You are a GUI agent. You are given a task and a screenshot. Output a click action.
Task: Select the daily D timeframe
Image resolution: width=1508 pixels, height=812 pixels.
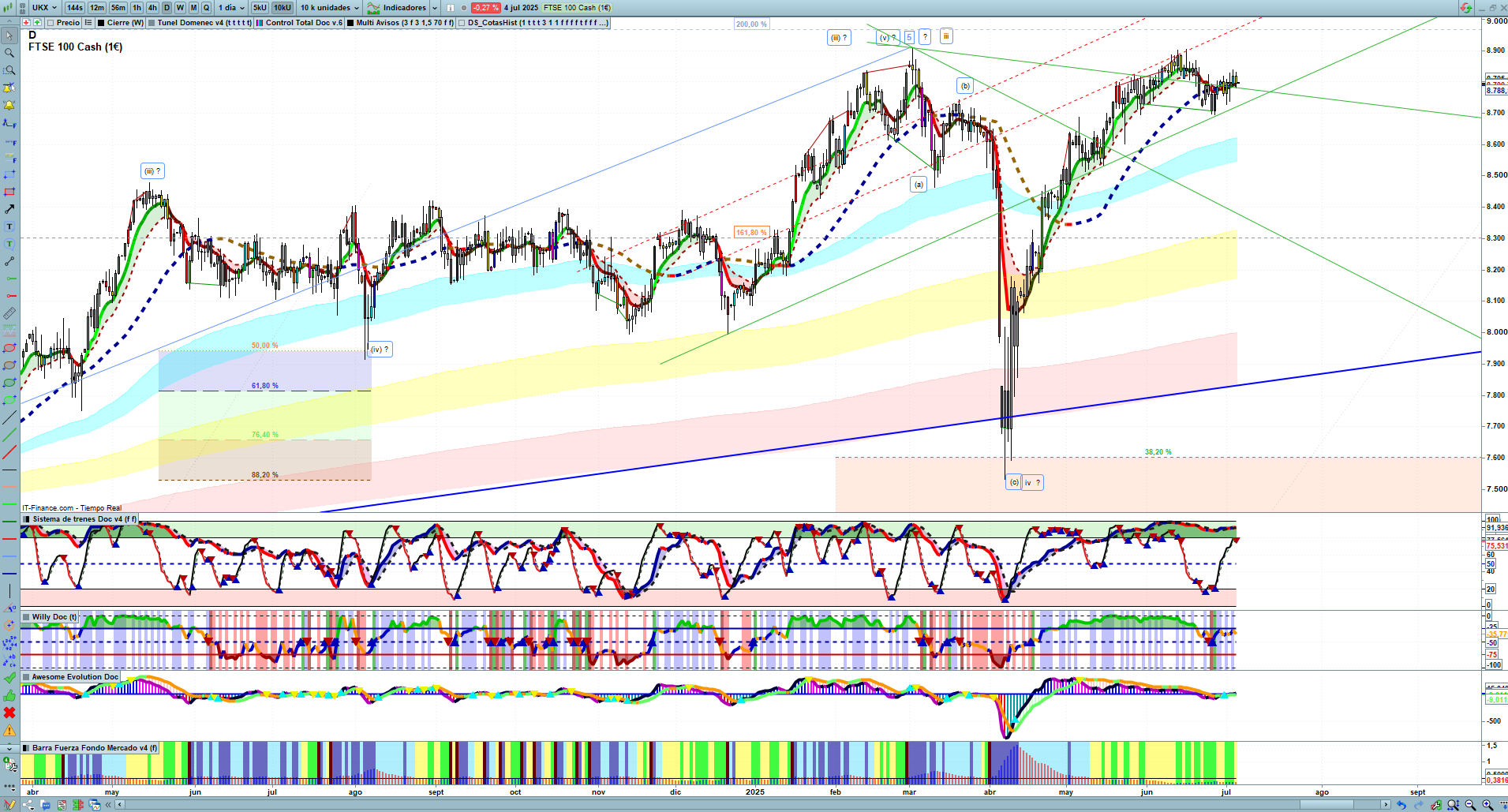167,8
